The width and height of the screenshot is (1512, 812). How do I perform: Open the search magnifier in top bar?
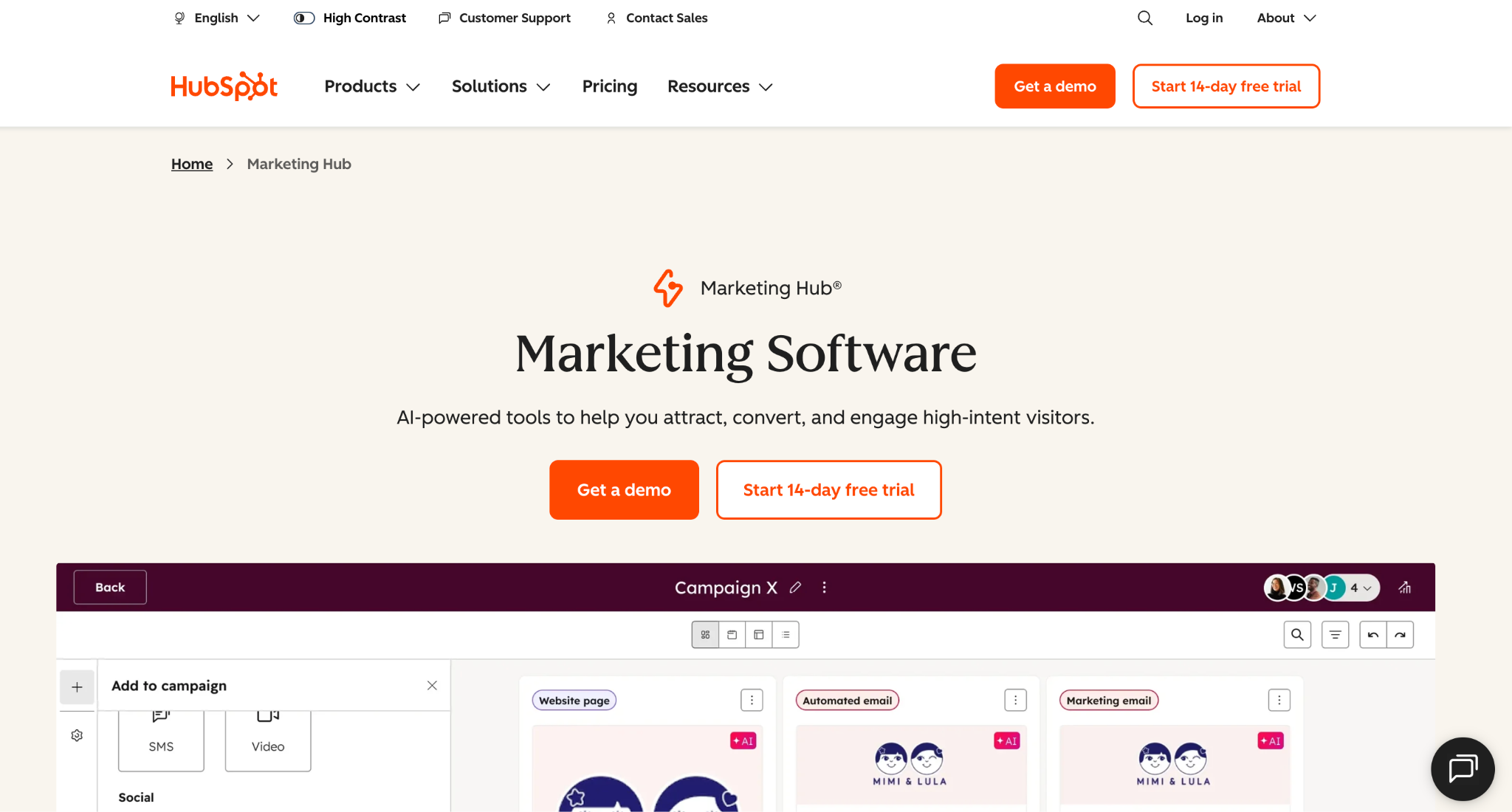pyautogui.click(x=1144, y=18)
